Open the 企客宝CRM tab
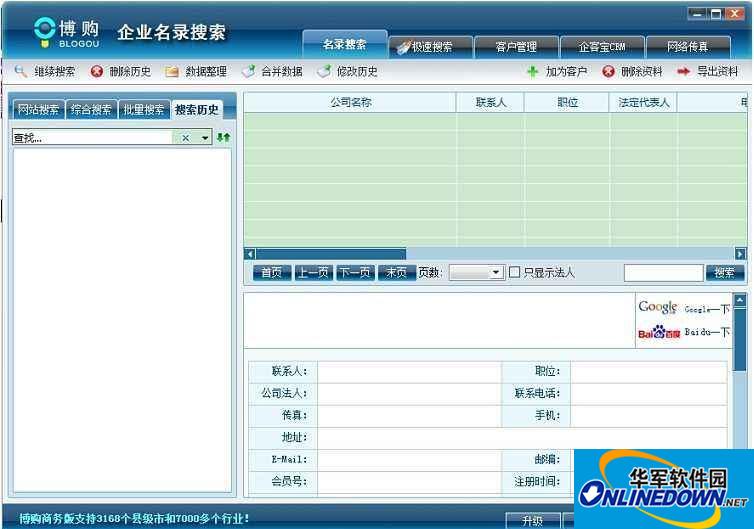754x529 pixels. coord(602,47)
